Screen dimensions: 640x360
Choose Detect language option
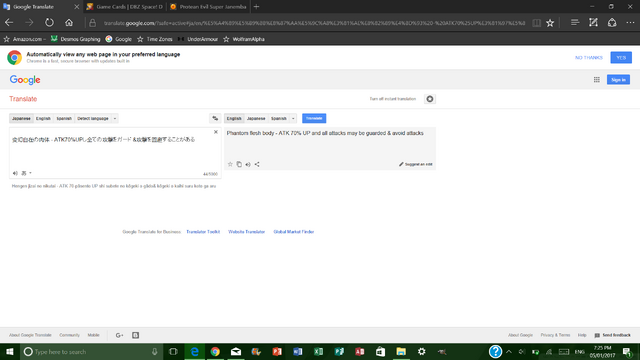click(93, 118)
